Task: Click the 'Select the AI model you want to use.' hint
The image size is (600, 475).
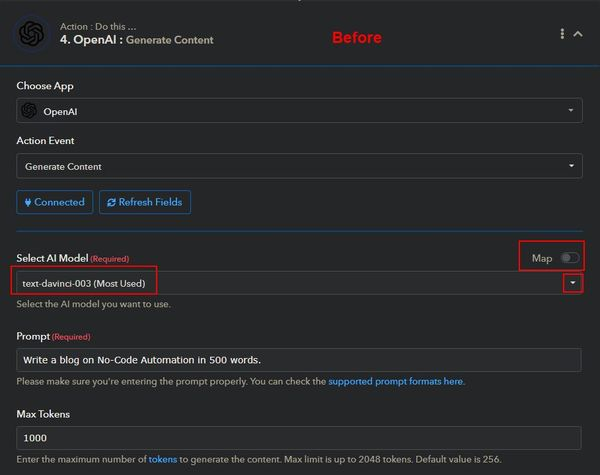Action: pyautogui.click(x=93, y=304)
